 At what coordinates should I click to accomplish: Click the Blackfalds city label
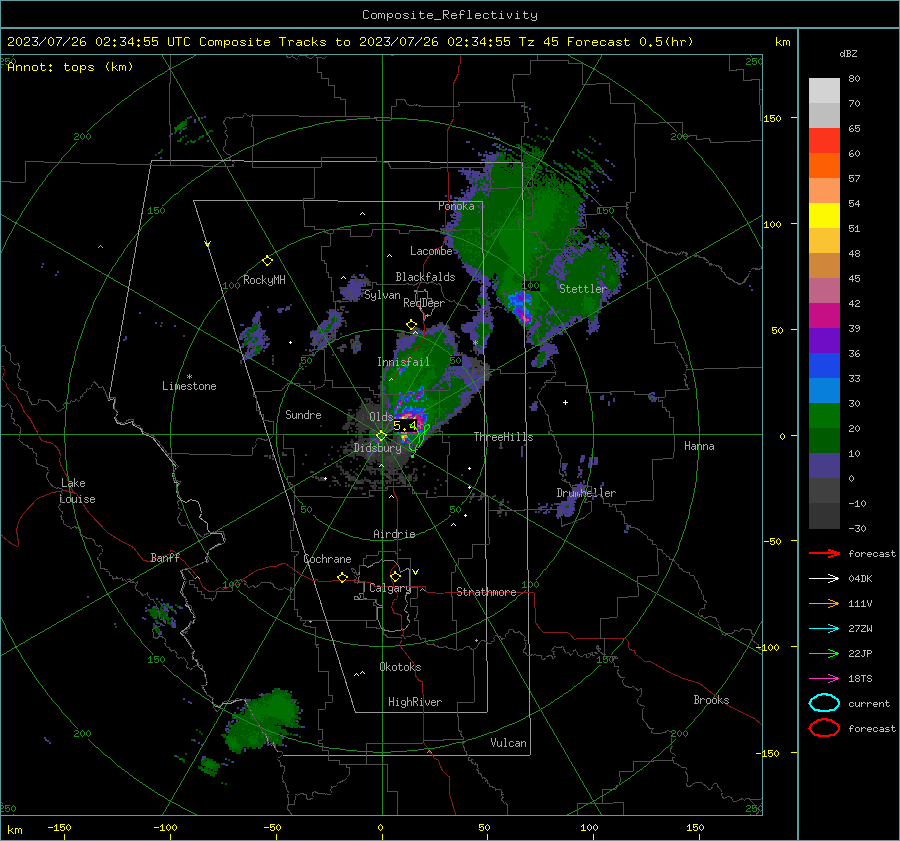point(425,277)
